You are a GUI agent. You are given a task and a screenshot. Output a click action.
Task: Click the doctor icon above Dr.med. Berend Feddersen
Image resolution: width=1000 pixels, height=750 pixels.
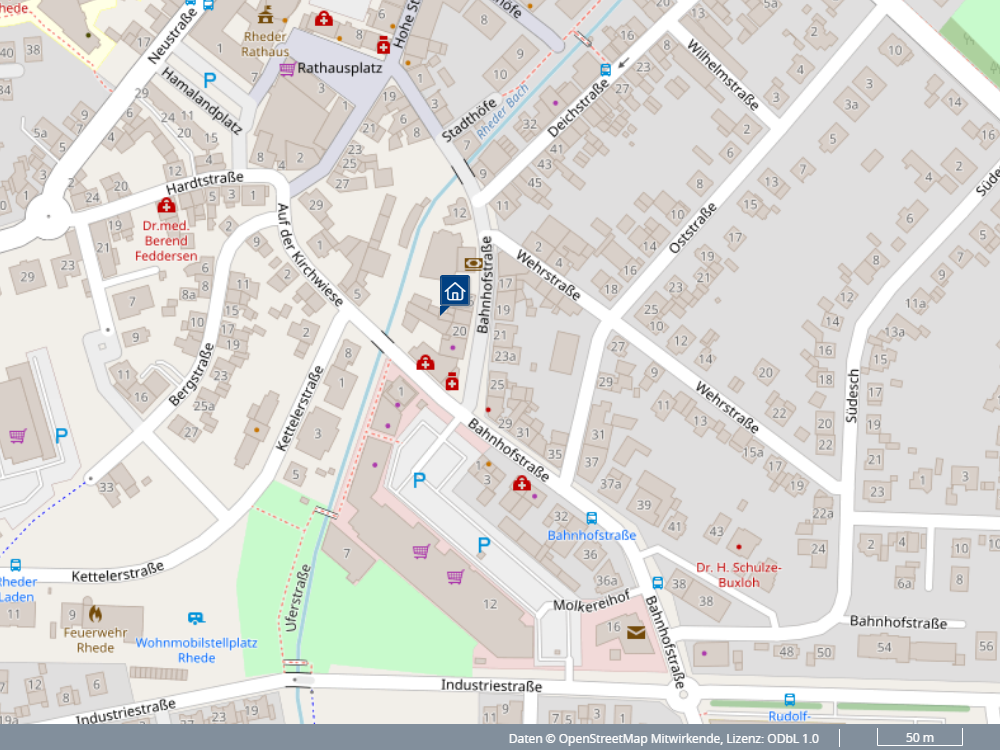(x=166, y=205)
